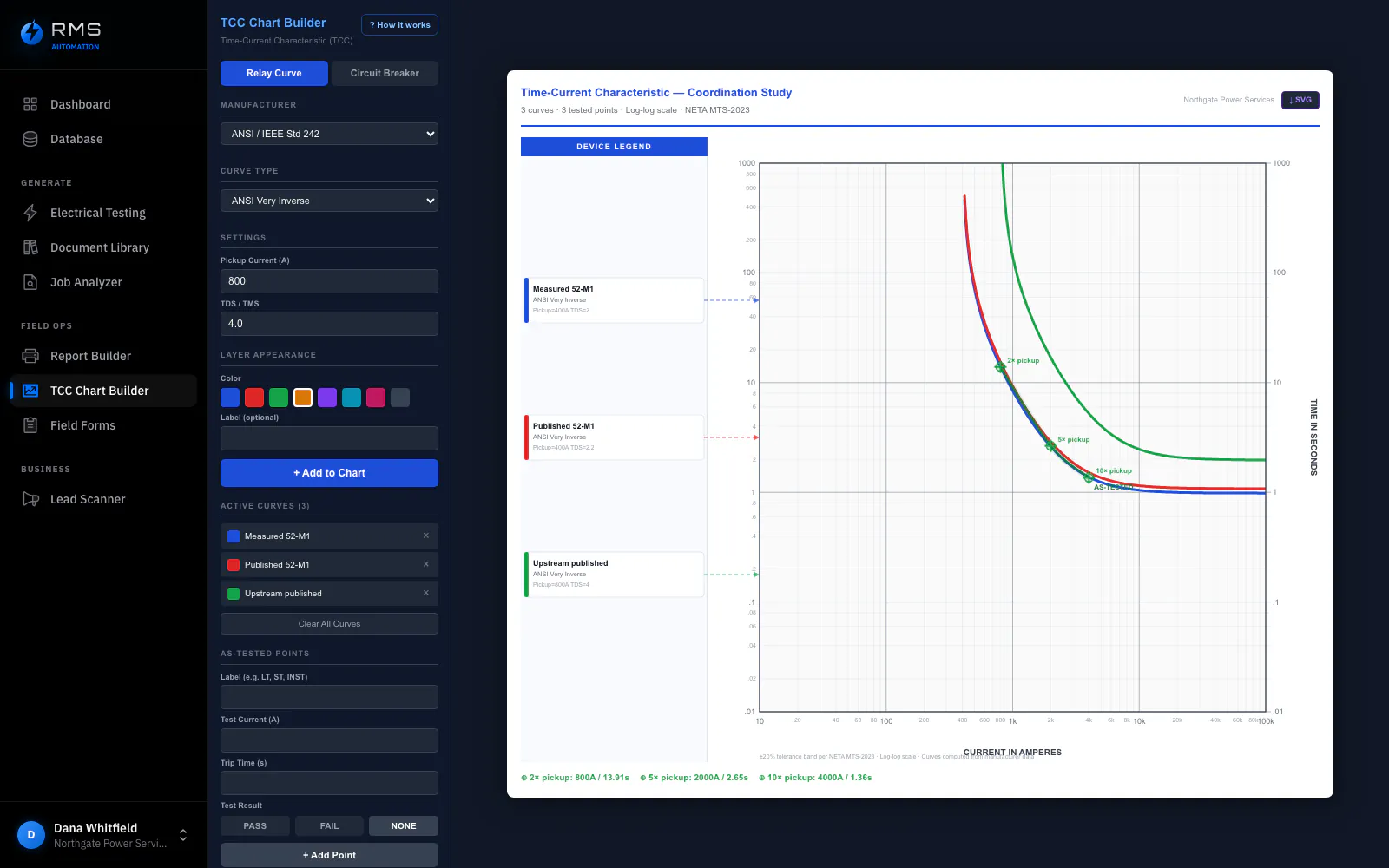The width and height of the screenshot is (1389, 868).
Task: Set test result to FAIL
Action: (329, 826)
